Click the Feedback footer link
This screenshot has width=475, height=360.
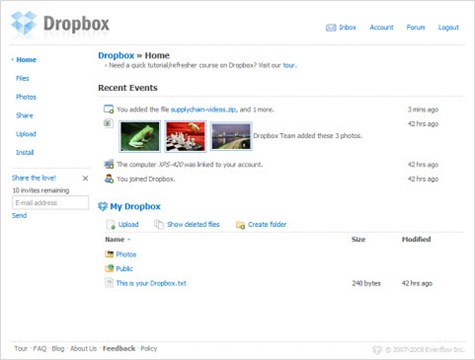pyautogui.click(x=119, y=348)
